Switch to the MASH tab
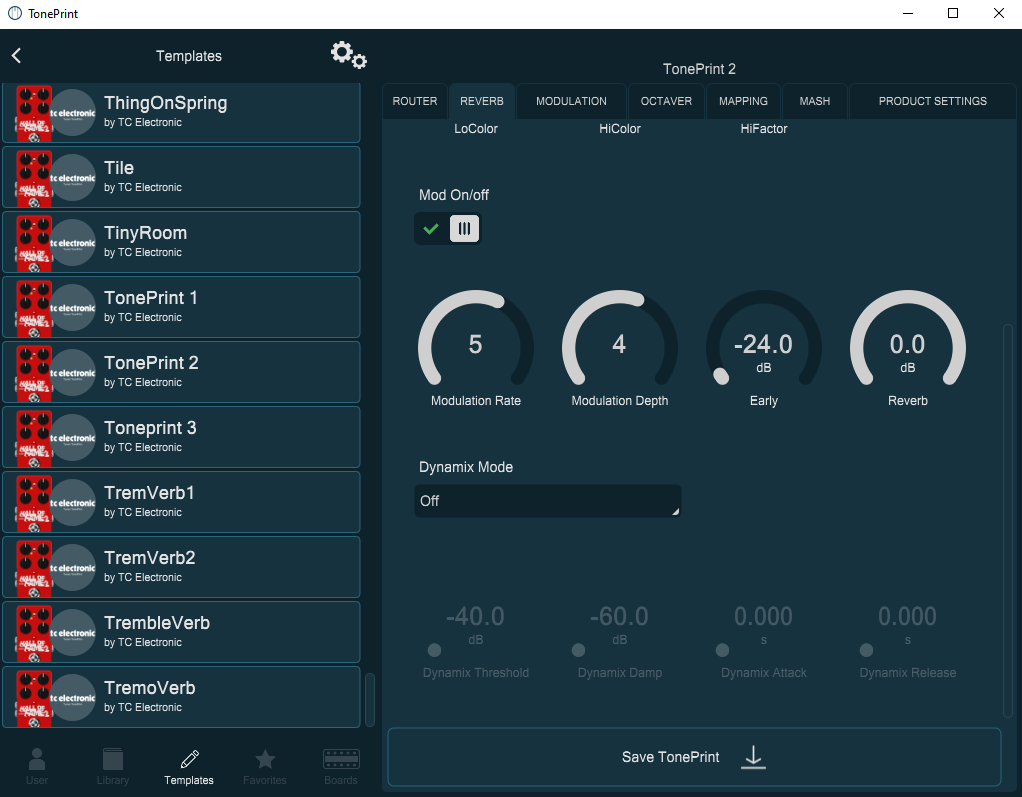The image size is (1022, 797). click(x=815, y=101)
